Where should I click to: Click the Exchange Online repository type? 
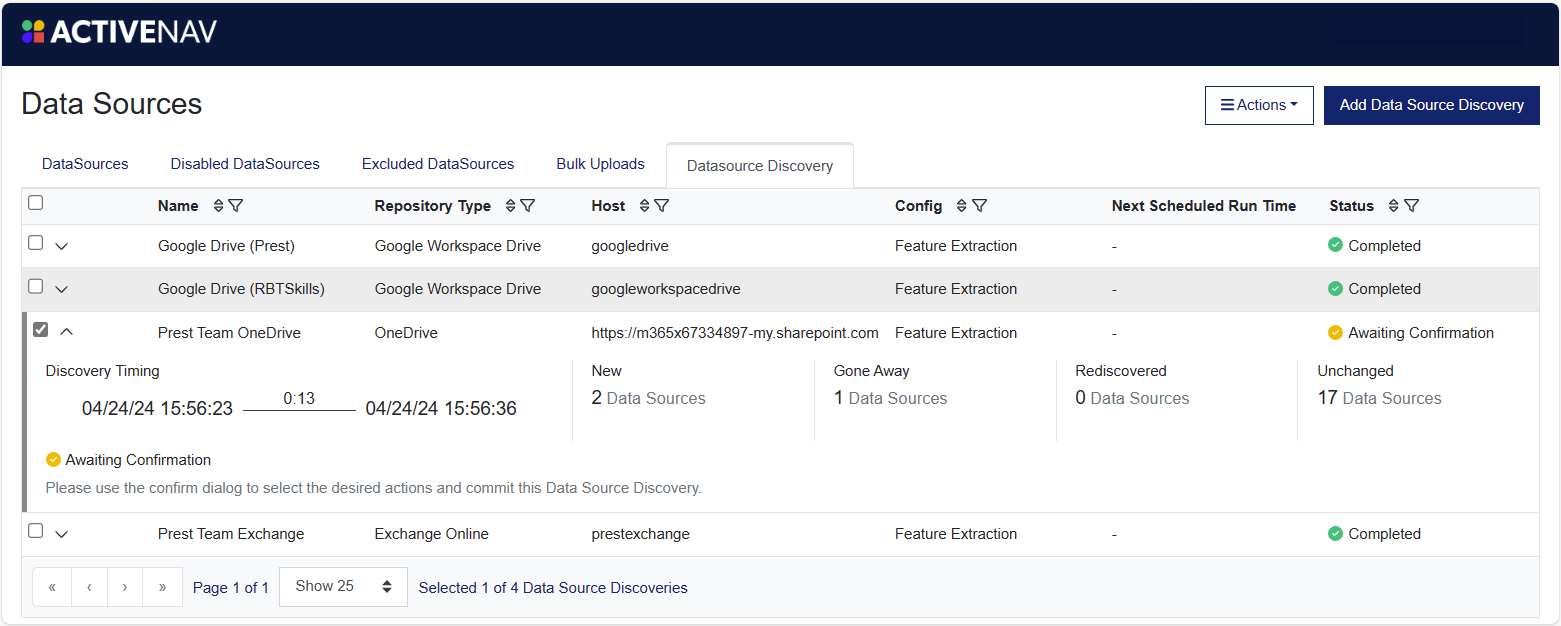point(432,534)
